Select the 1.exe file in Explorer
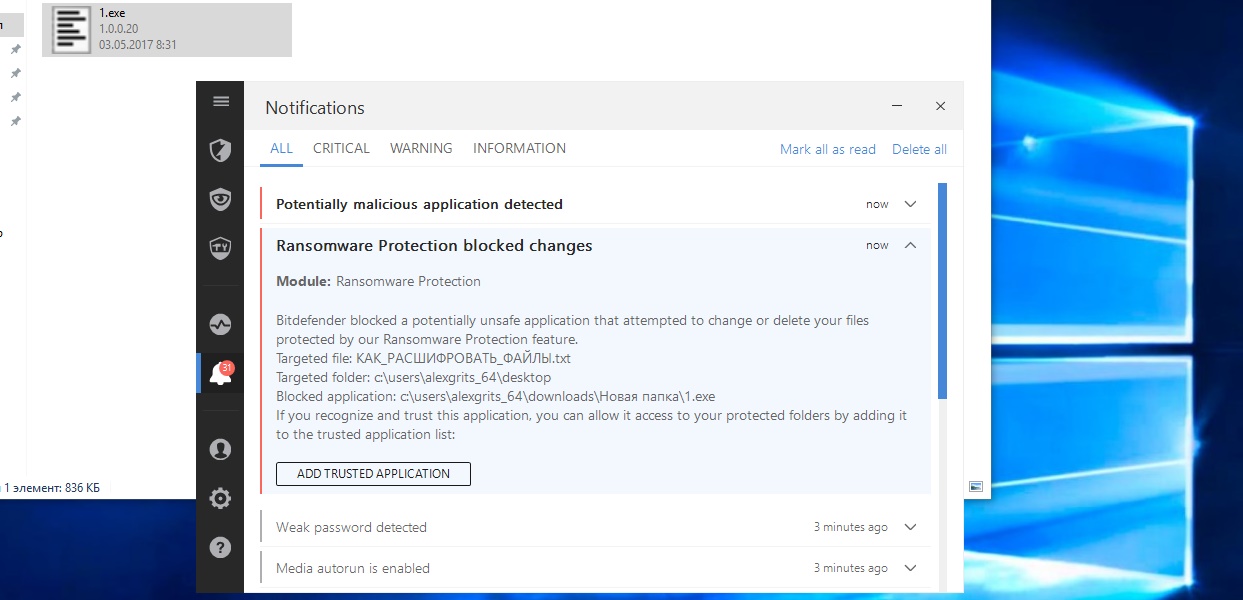 tap(167, 29)
